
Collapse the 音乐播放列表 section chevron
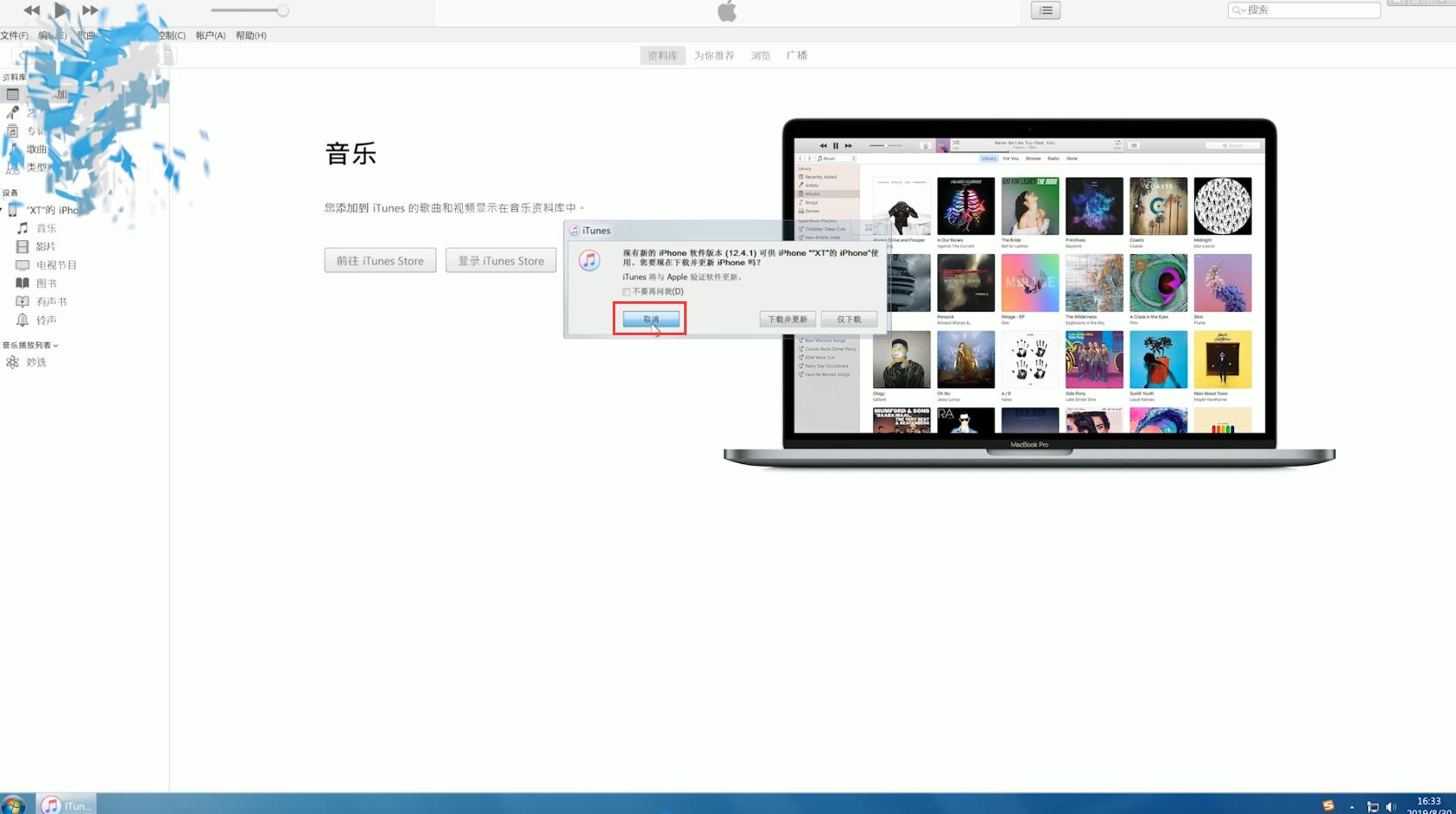56,346
